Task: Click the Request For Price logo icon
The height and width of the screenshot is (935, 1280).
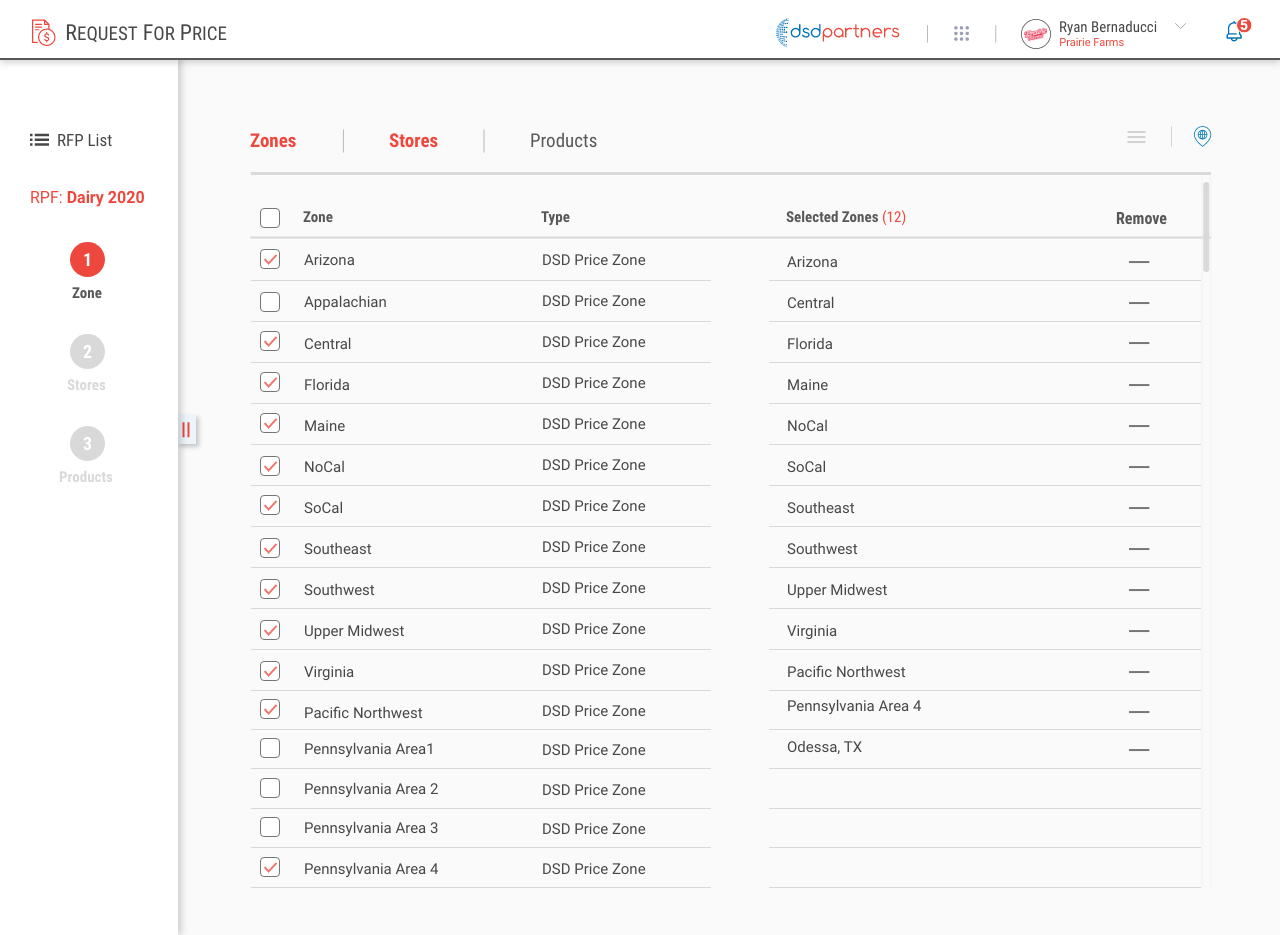Action: click(43, 33)
